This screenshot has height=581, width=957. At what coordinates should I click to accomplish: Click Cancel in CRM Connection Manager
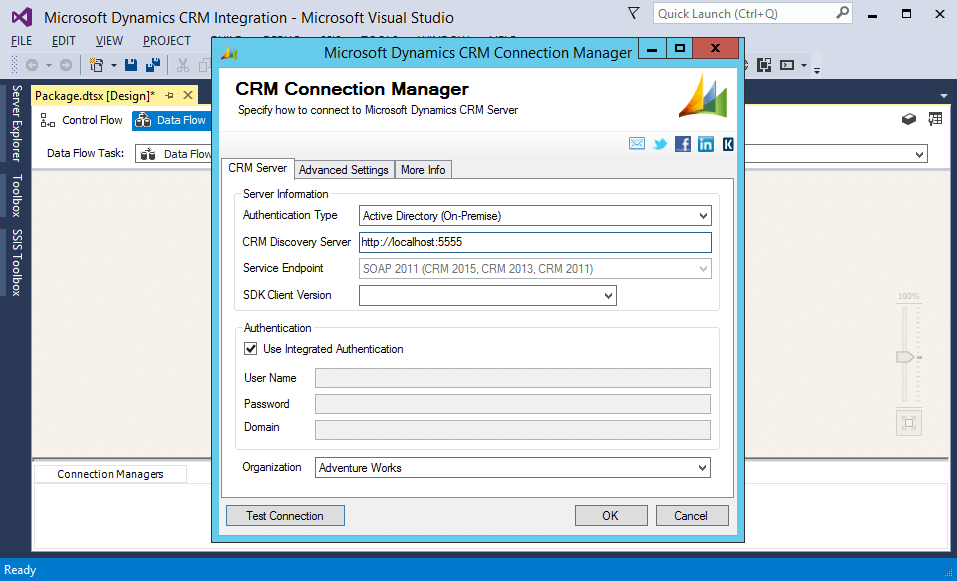(x=691, y=516)
